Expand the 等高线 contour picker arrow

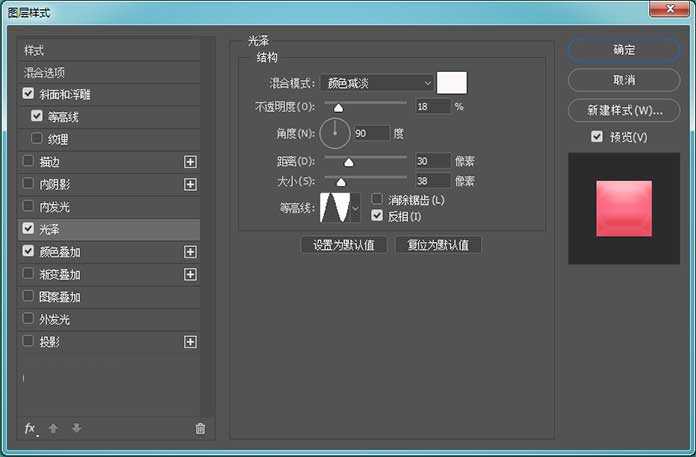(354, 208)
